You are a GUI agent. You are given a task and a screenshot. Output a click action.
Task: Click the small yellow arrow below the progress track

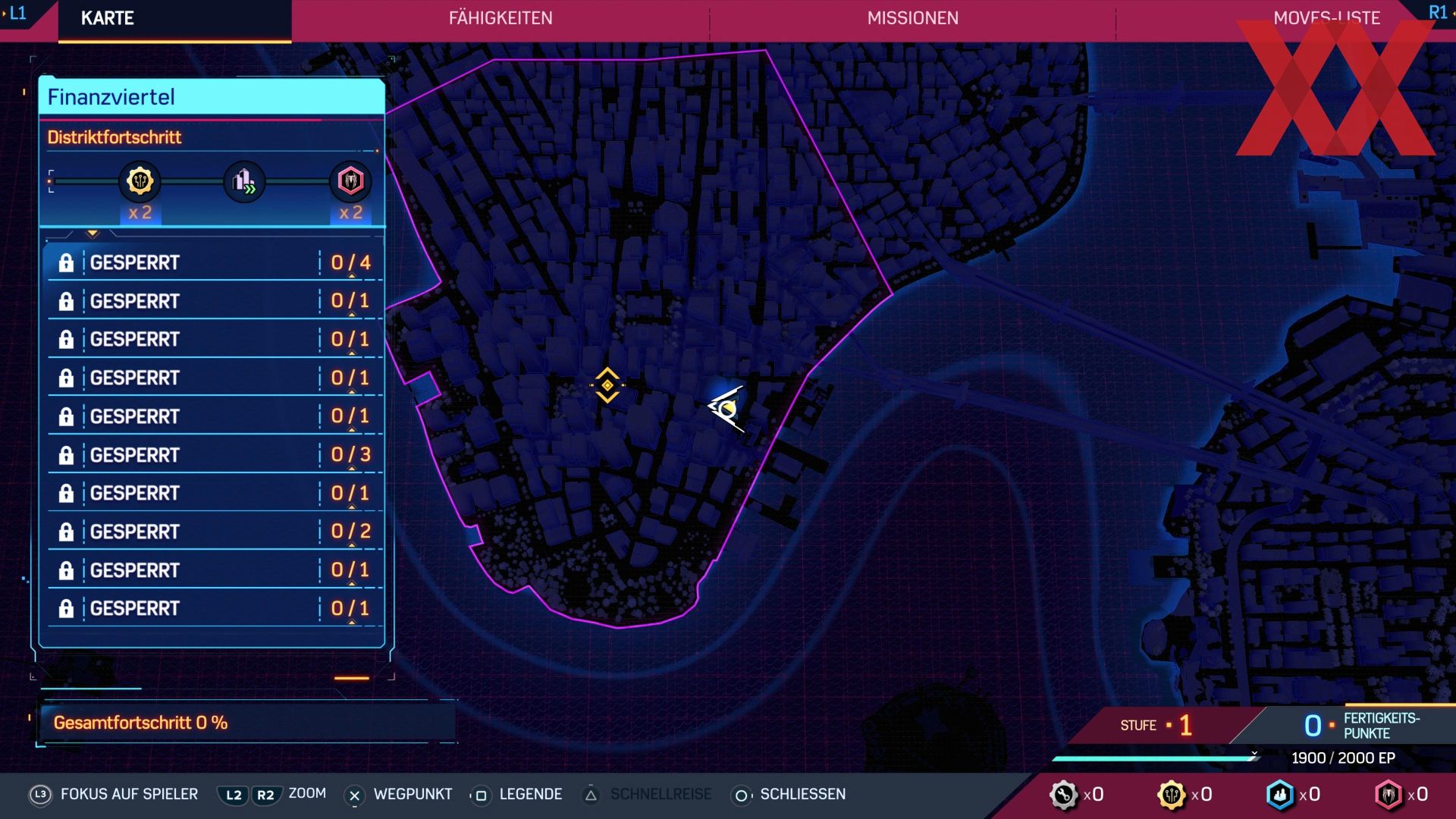tap(93, 234)
